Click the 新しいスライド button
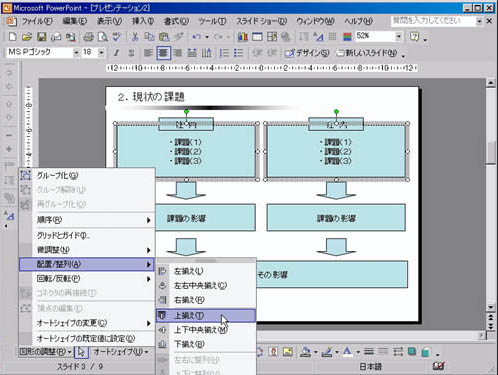 pyautogui.click(x=367, y=53)
